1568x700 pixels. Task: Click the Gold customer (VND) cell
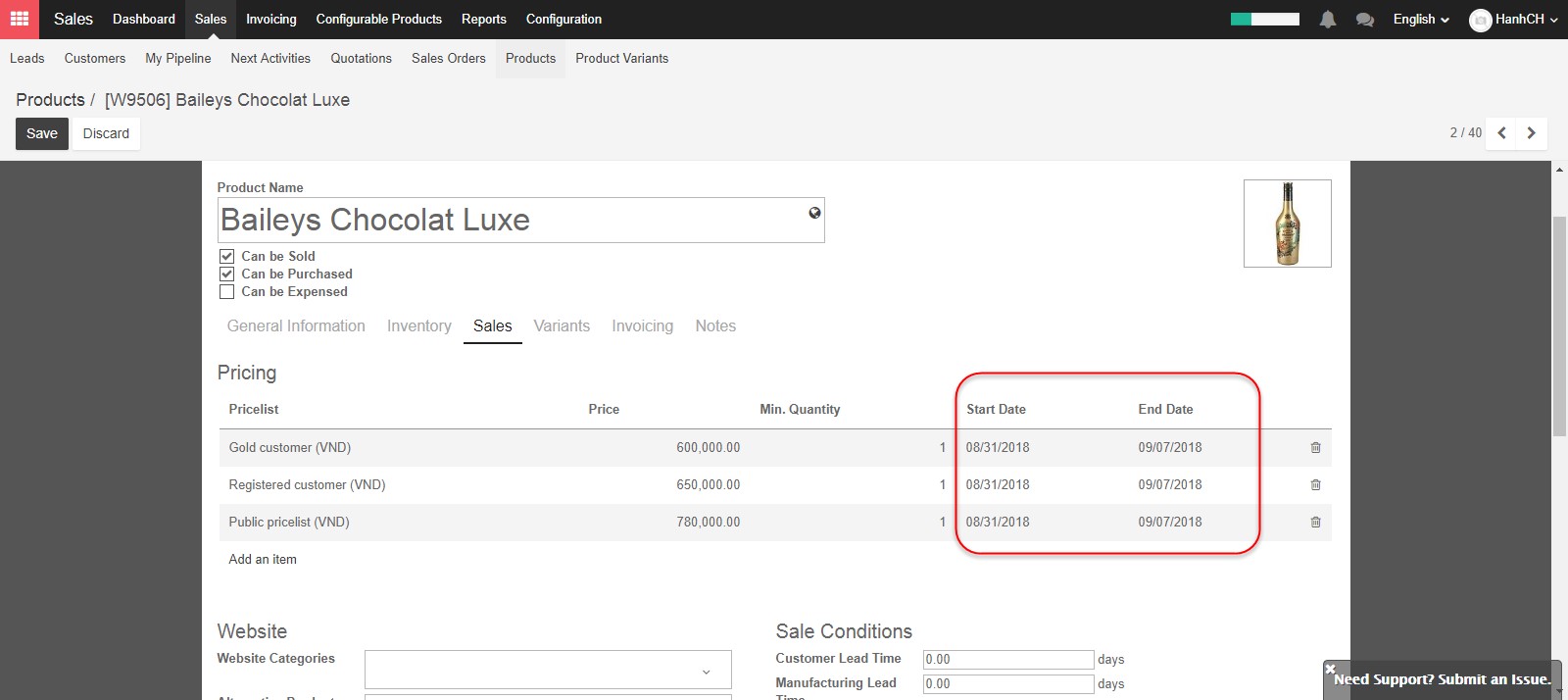(x=290, y=448)
